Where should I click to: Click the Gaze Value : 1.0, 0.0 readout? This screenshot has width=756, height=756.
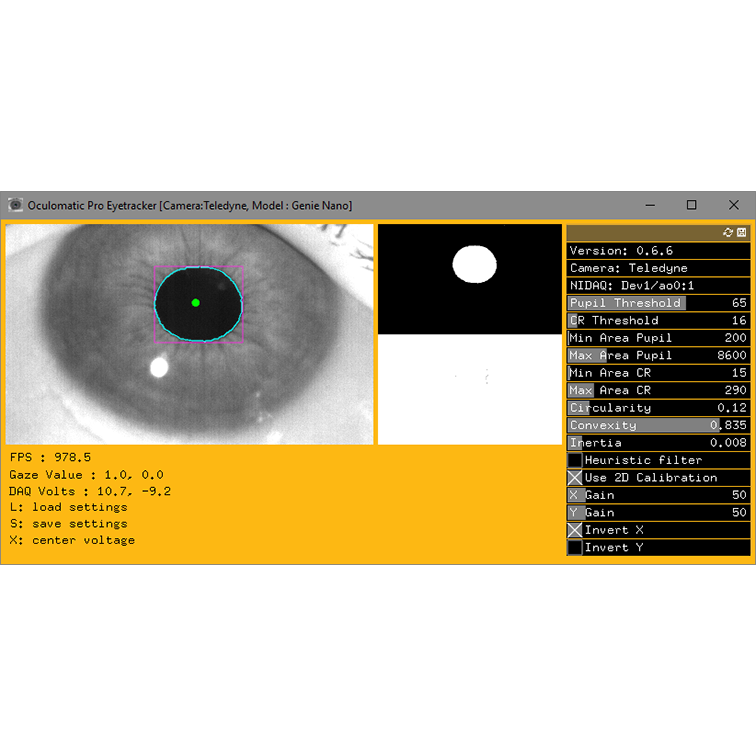pos(86,475)
